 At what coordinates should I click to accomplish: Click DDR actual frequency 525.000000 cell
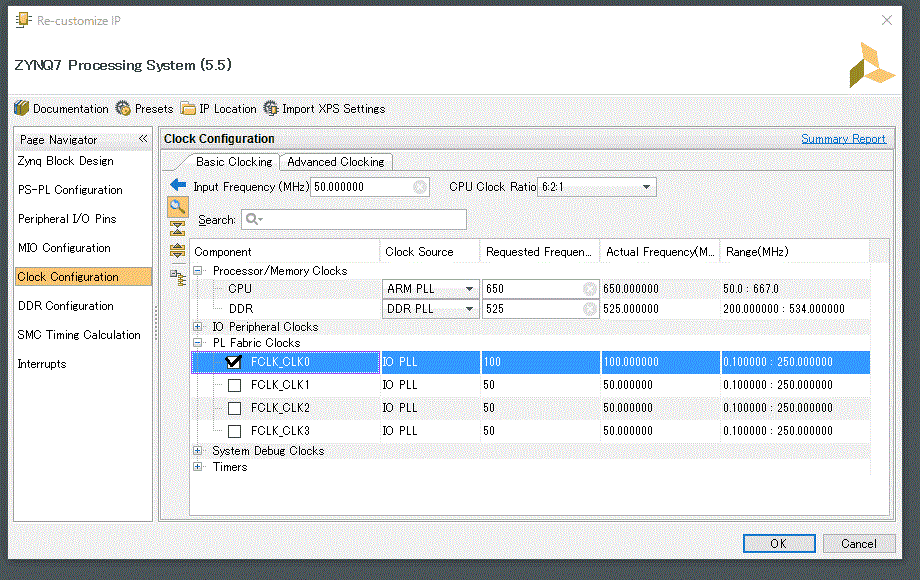[660, 309]
